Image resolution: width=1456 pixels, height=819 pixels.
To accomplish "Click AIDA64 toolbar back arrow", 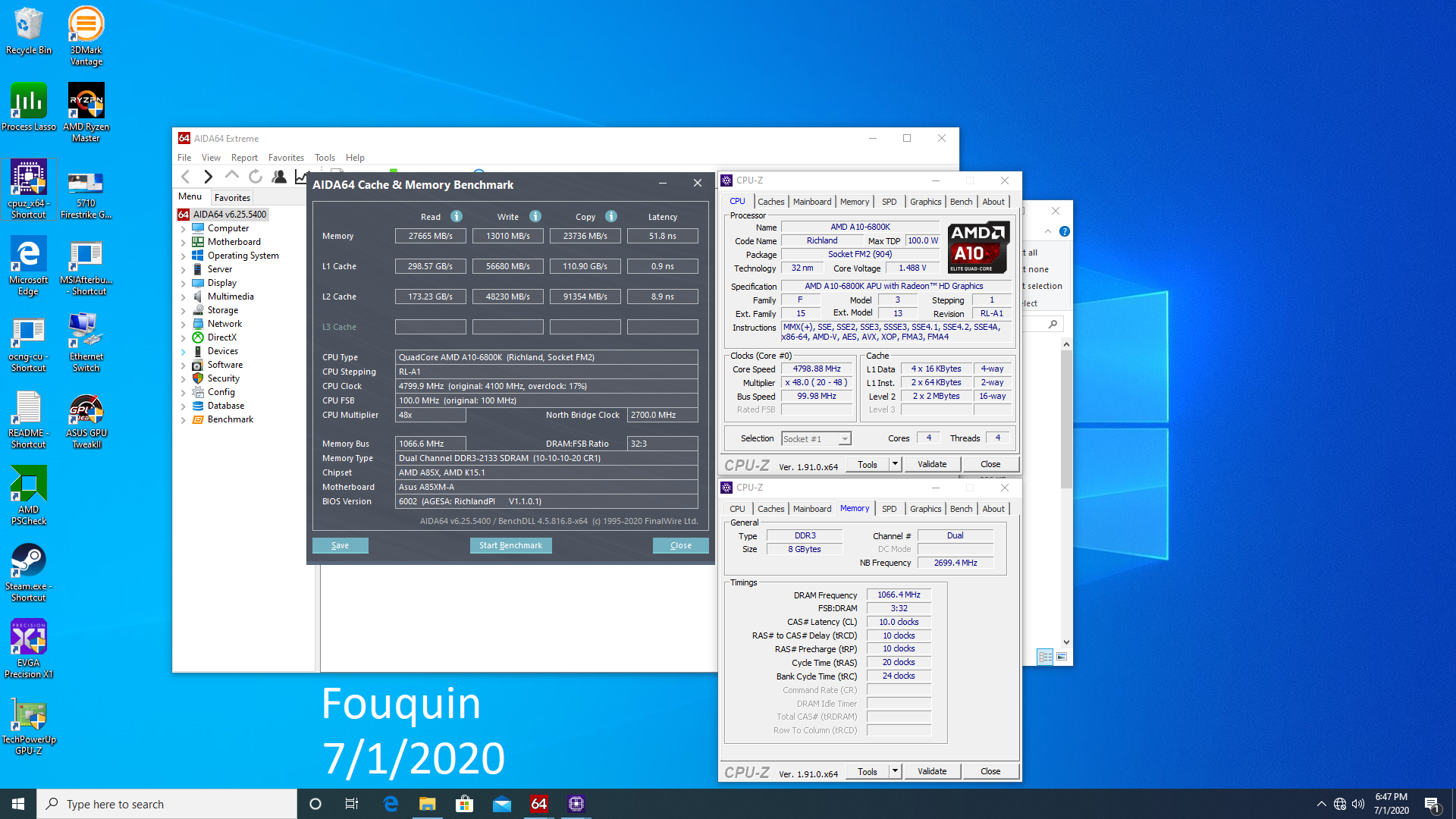I will 186,177.
